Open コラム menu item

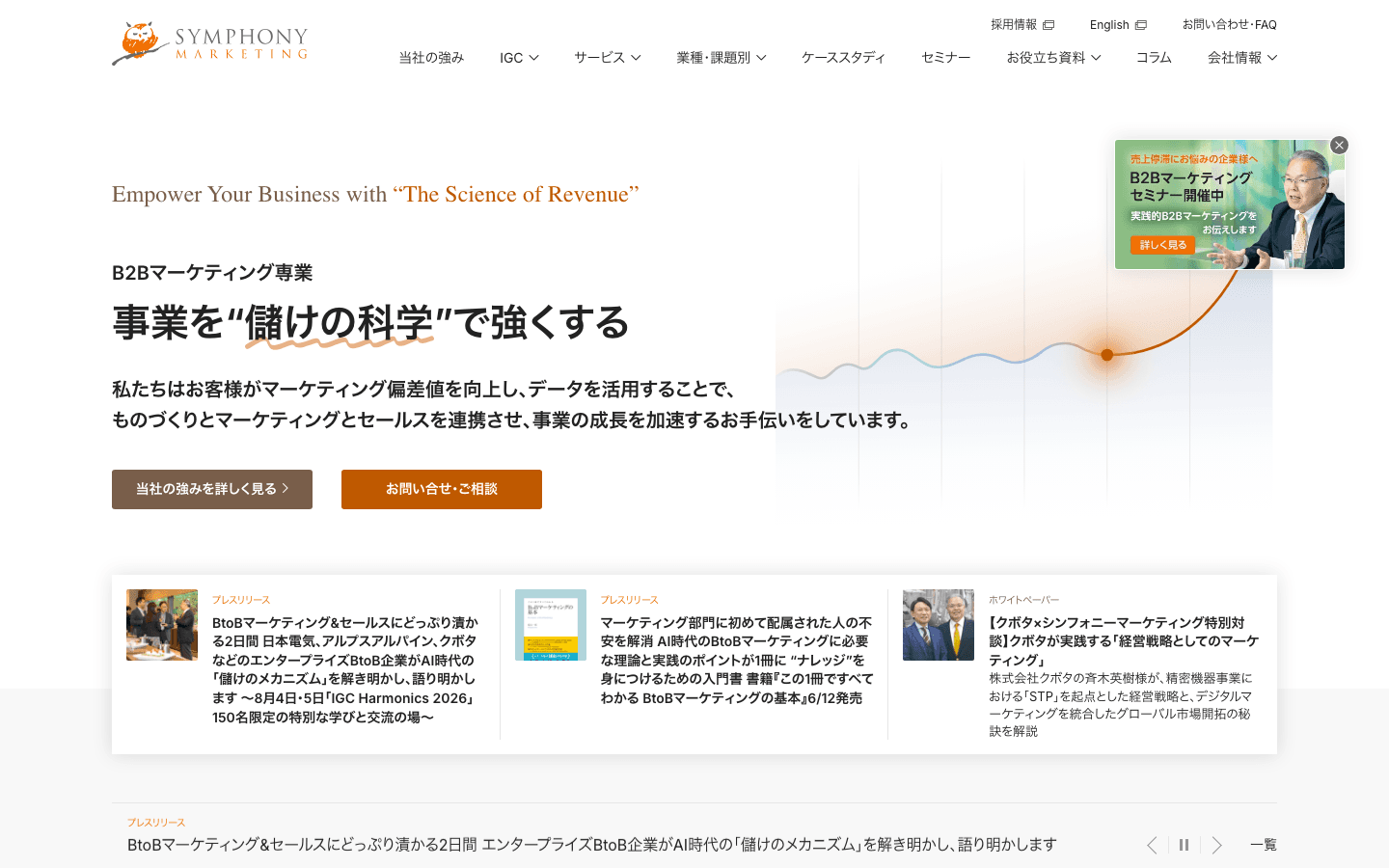coord(1154,58)
